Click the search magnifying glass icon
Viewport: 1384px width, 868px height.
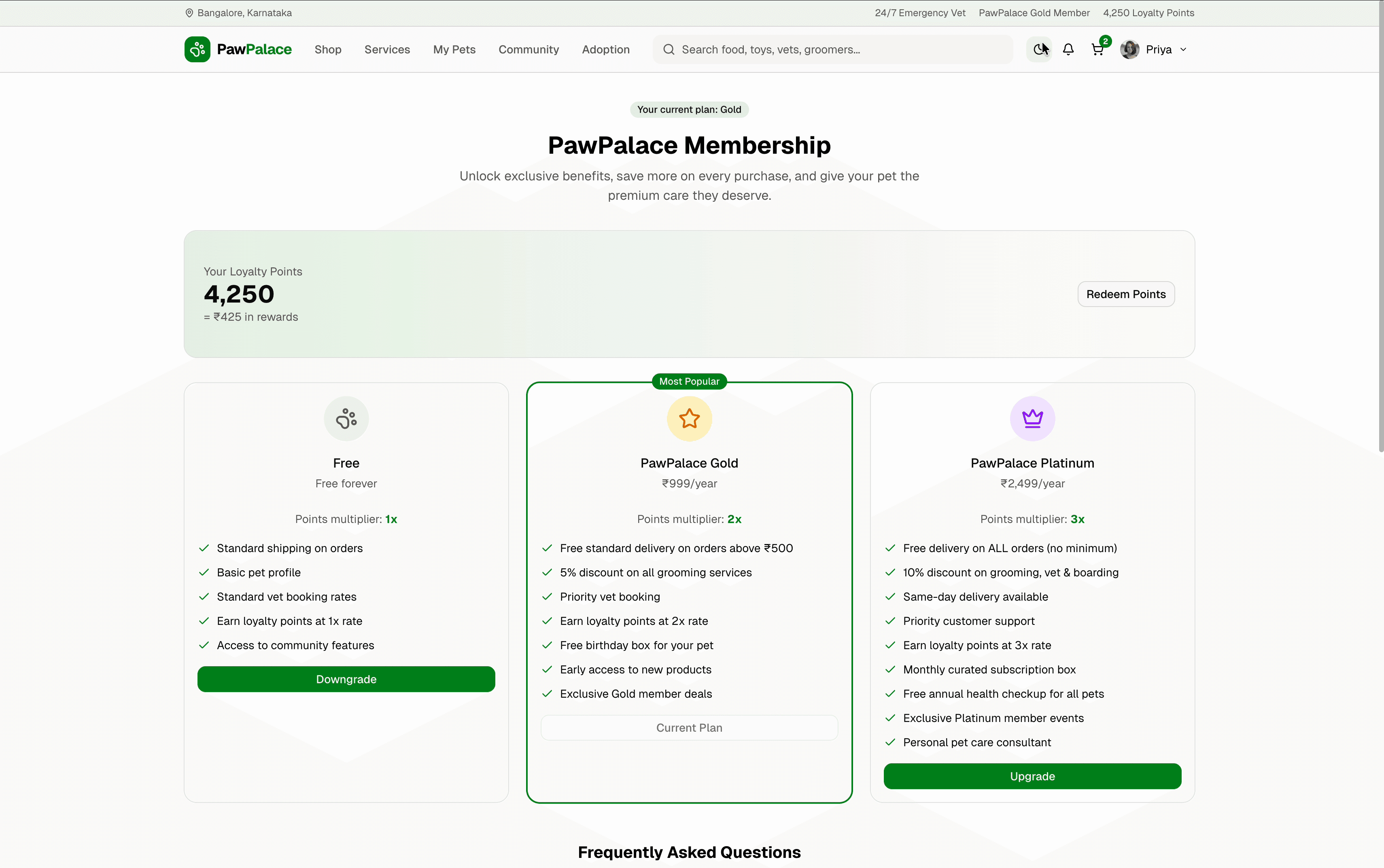(669, 49)
